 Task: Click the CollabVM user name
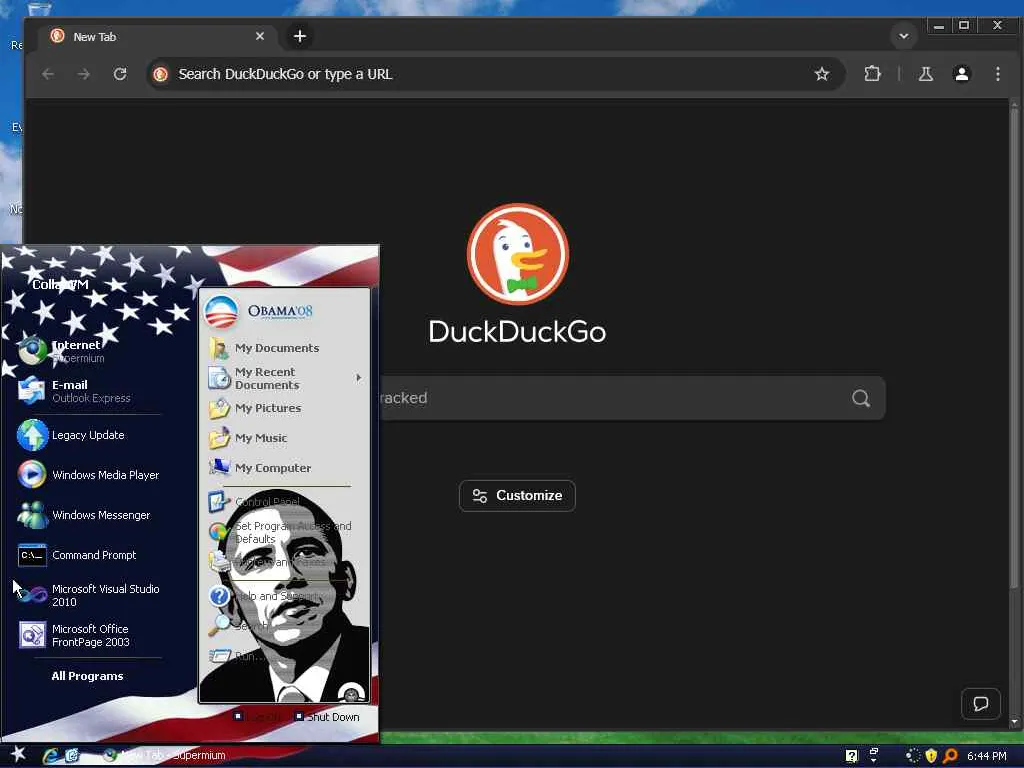click(60, 284)
